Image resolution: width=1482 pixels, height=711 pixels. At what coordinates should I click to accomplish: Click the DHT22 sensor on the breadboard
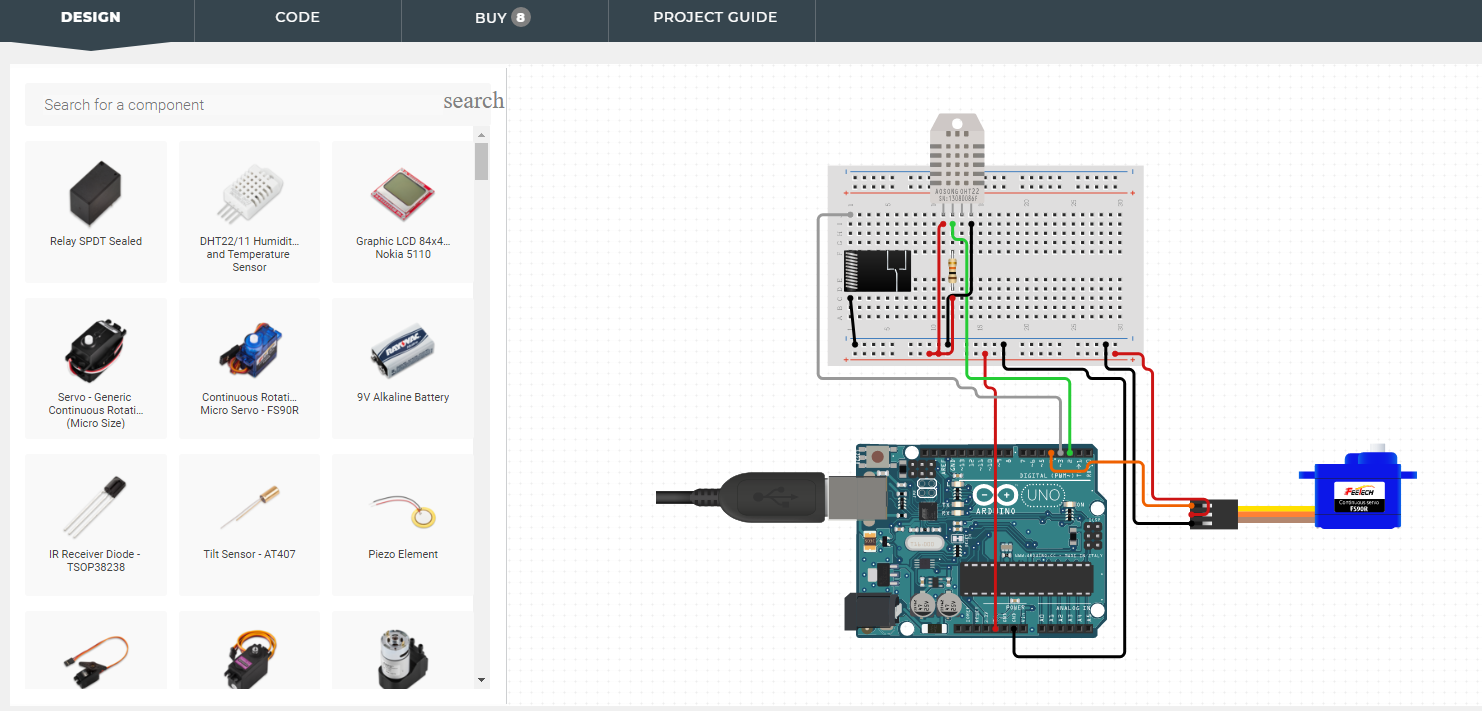tap(956, 160)
